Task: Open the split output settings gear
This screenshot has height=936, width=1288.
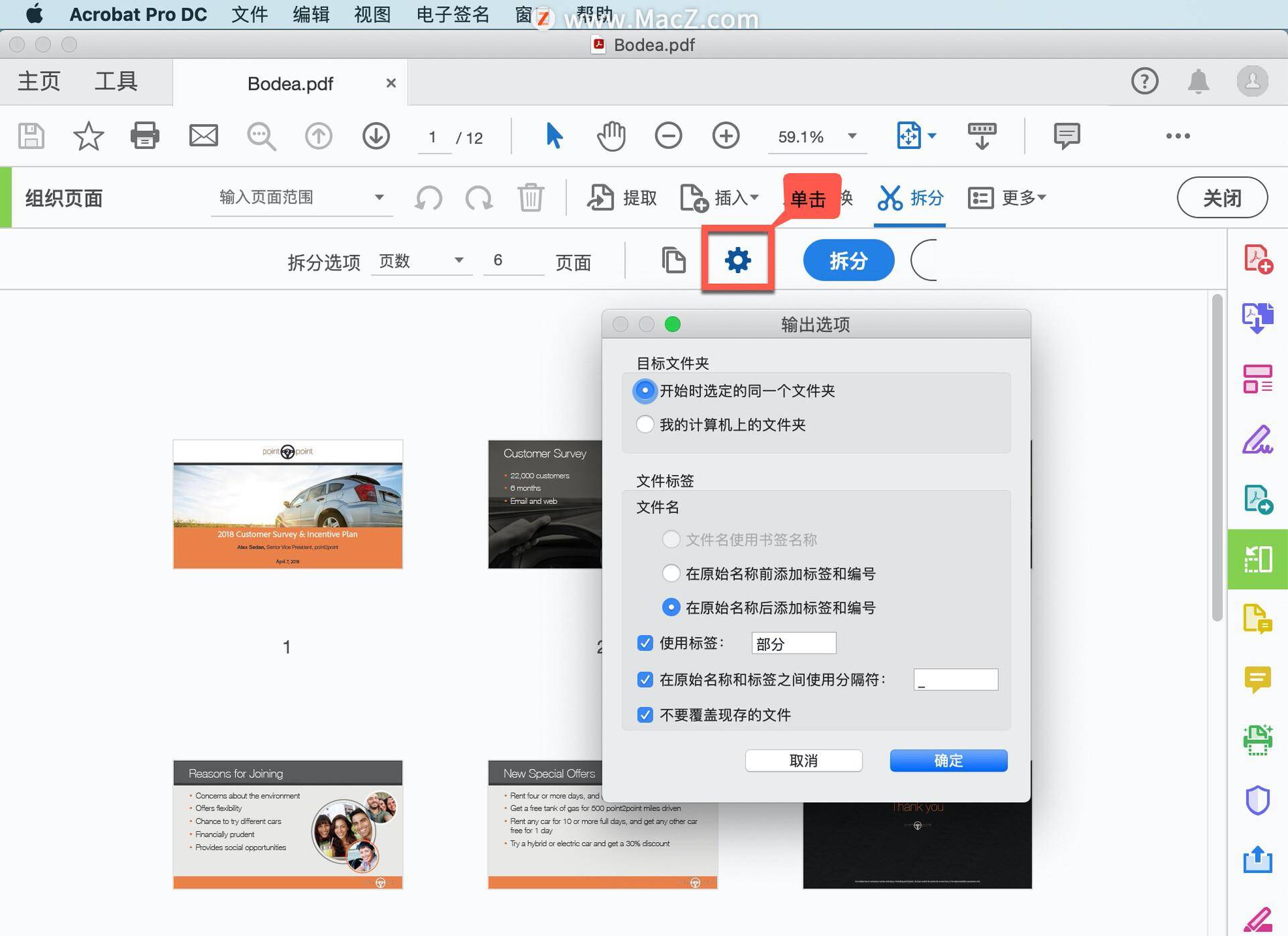Action: 737,260
